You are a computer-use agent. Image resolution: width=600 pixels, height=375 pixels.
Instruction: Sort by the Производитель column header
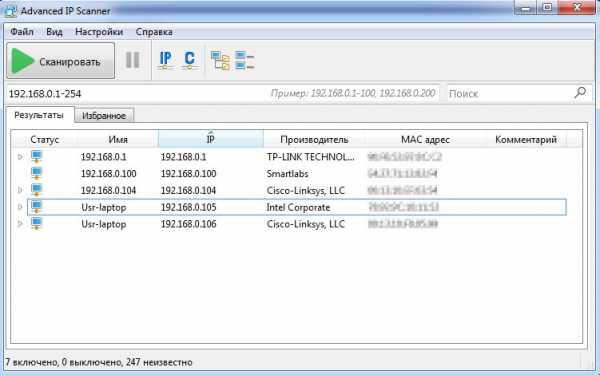click(x=314, y=140)
